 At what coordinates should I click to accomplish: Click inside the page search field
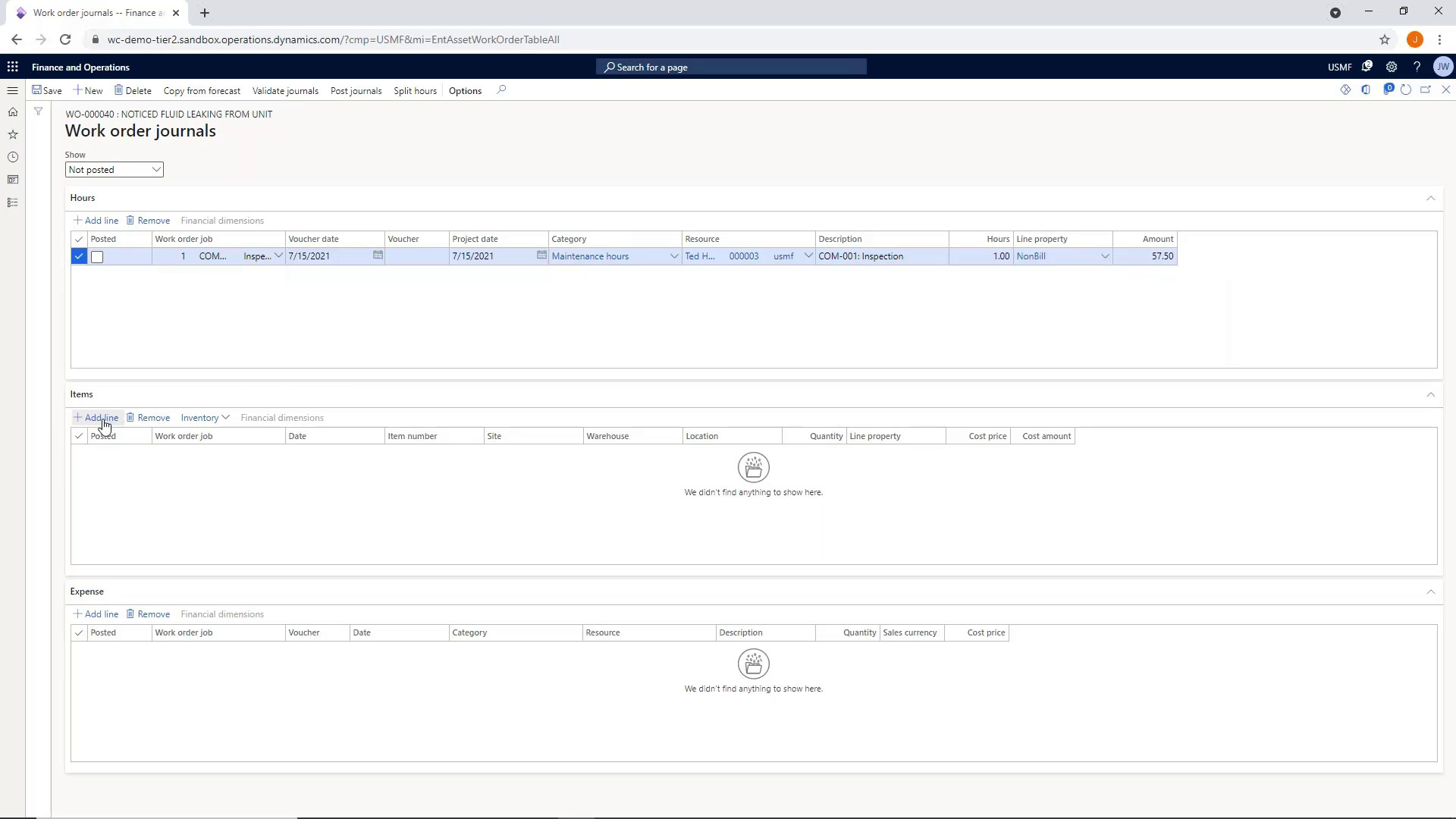732,67
